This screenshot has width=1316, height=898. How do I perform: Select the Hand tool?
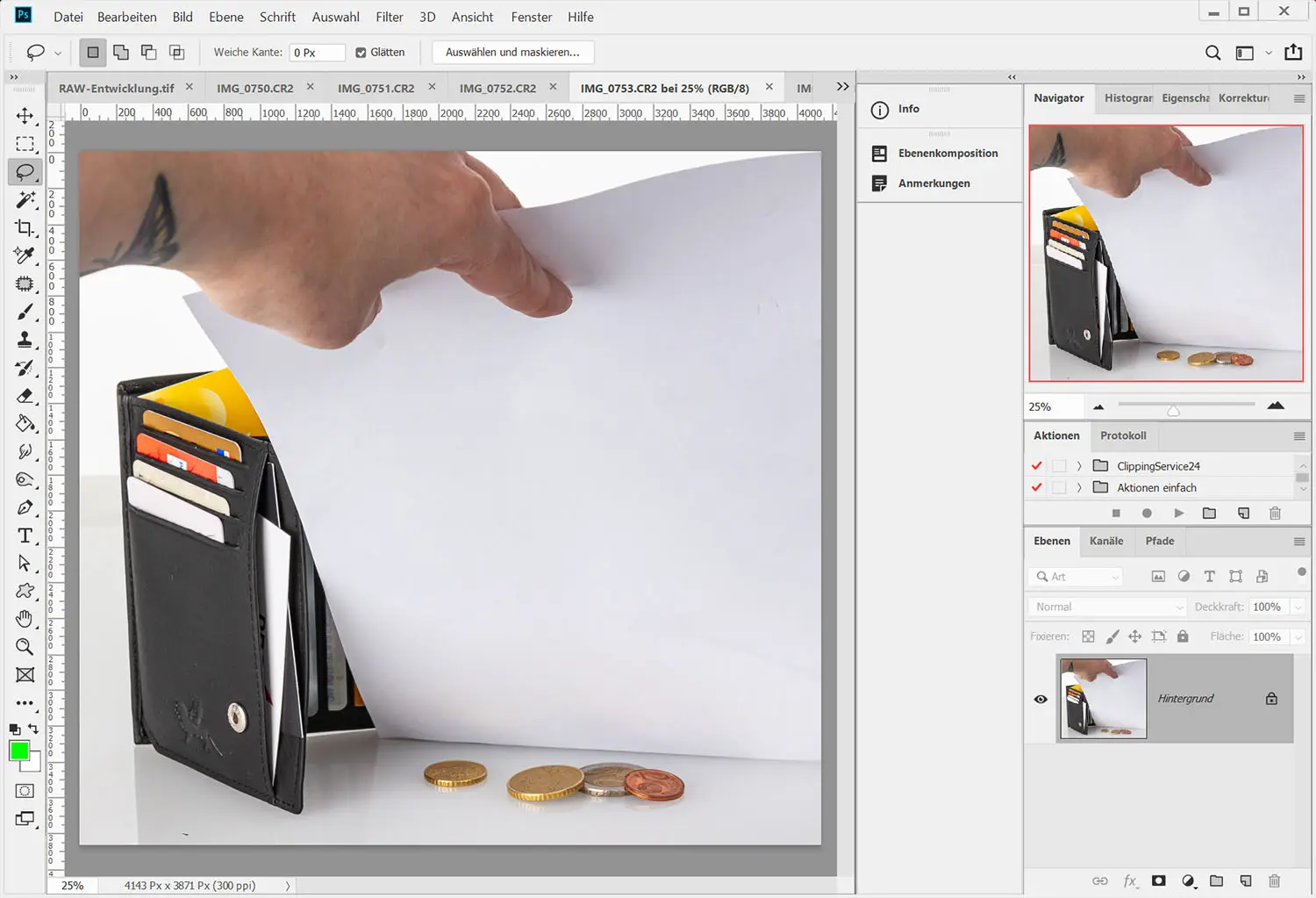(x=25, y=619)
